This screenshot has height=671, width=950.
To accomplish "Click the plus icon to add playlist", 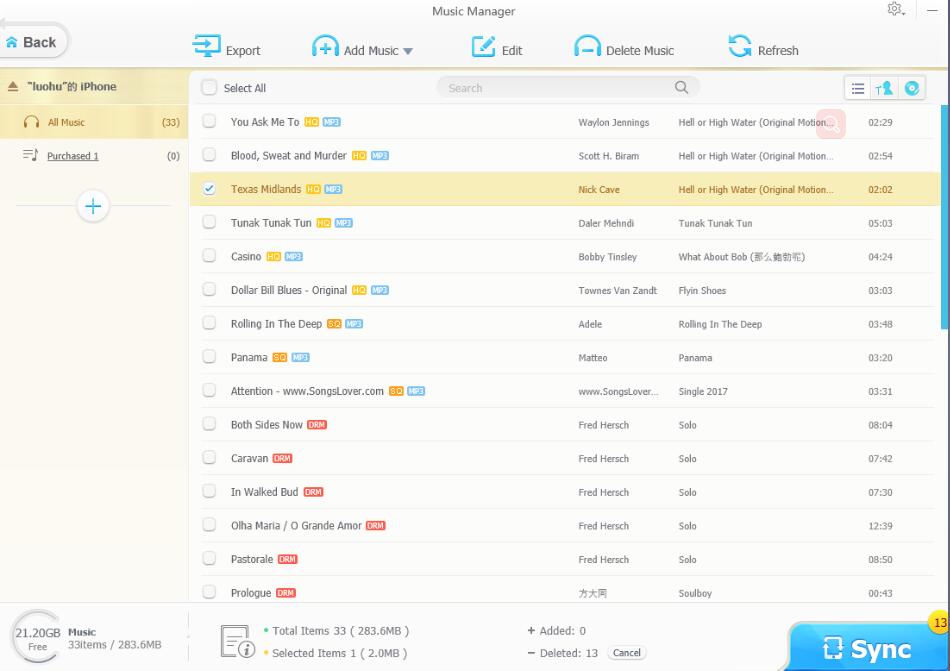I will pyautogui.click(x=93, y=207).
